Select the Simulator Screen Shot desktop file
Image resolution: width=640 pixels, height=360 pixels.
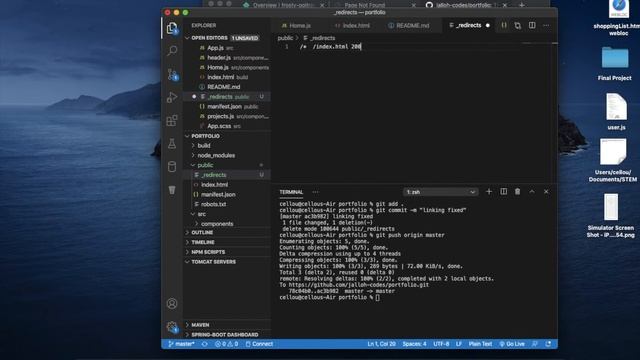(x=611, y=216)
